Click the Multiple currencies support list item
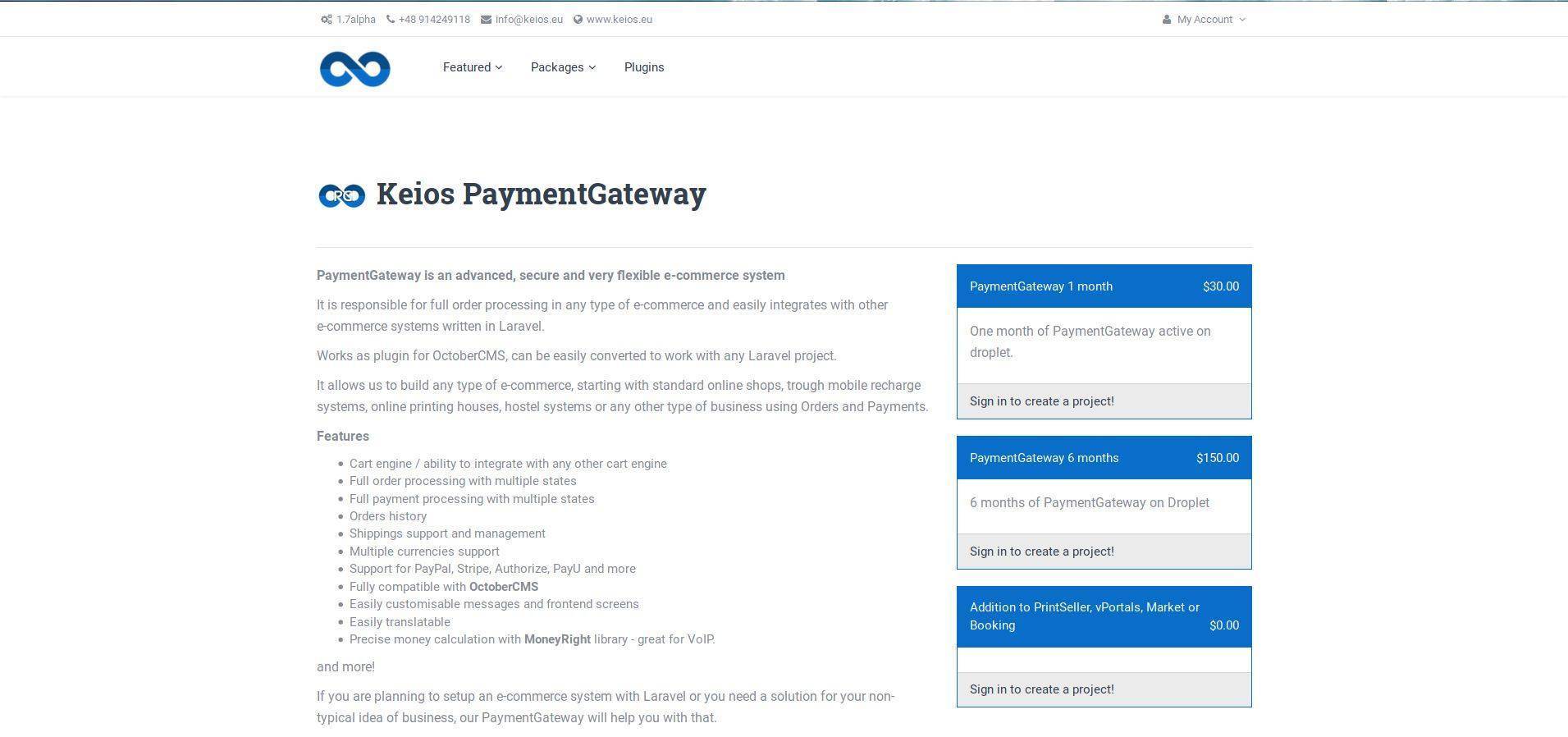The image size is (1568, 737). coord(424,552)
